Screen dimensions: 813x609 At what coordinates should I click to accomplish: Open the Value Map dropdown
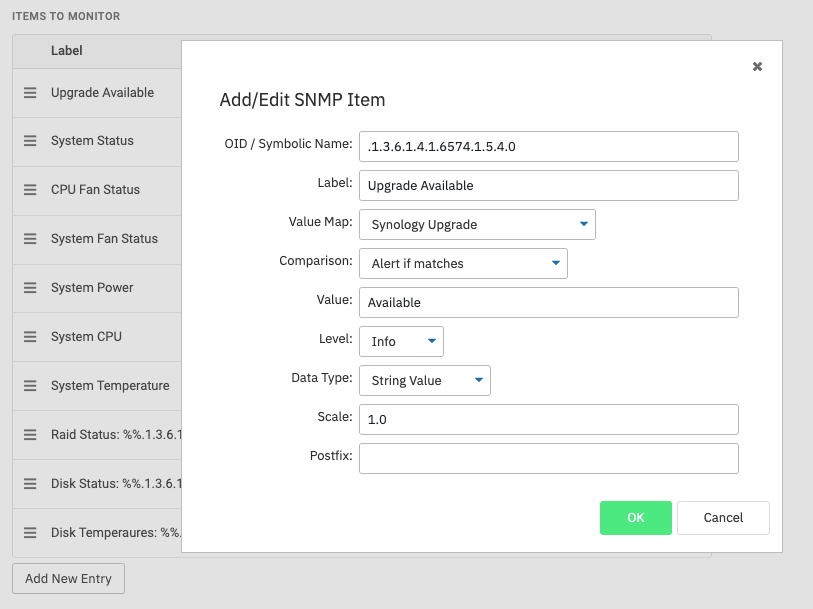(476, 225)
